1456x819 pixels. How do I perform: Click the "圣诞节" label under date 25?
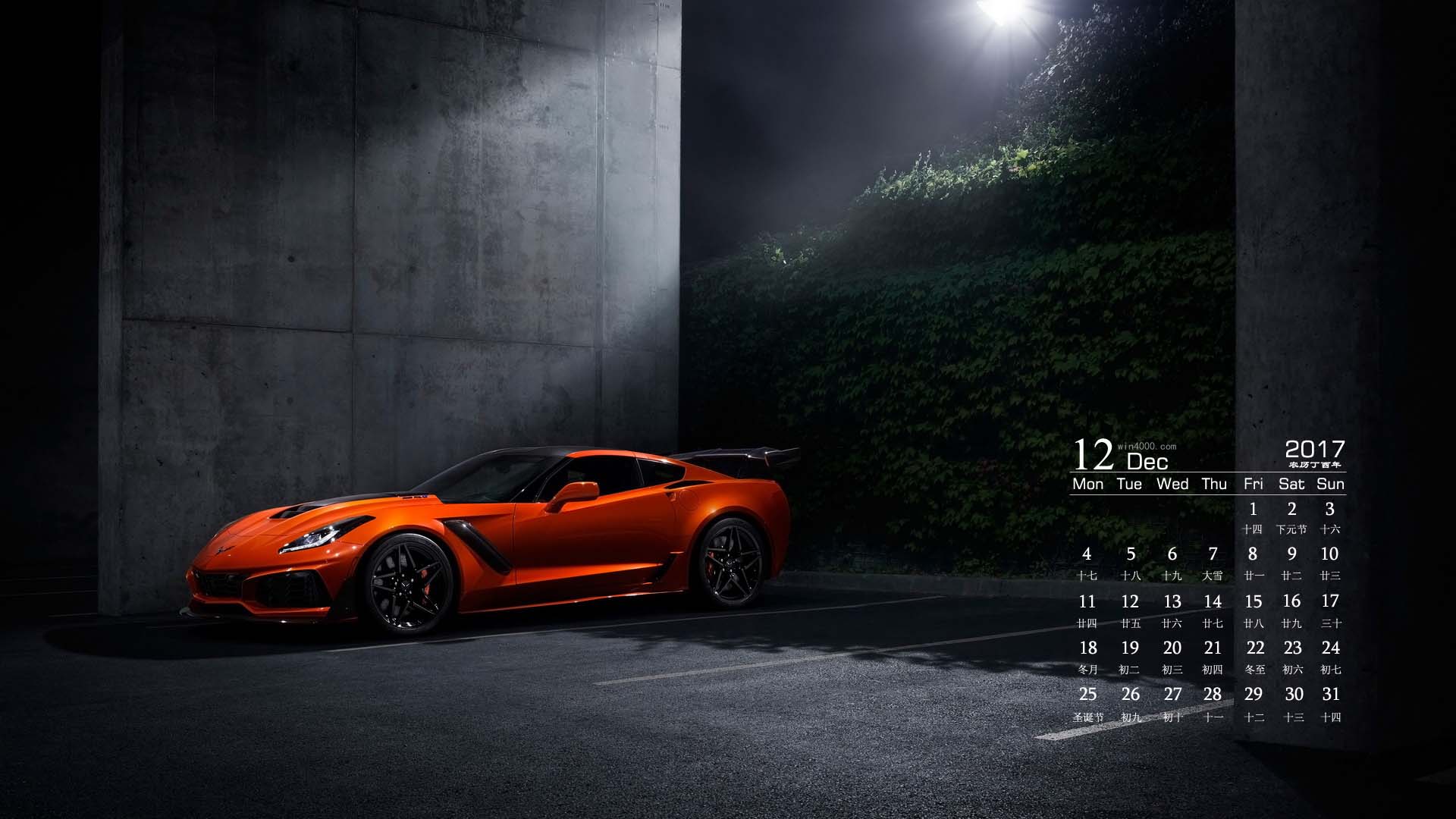[x=1088, y=717]
